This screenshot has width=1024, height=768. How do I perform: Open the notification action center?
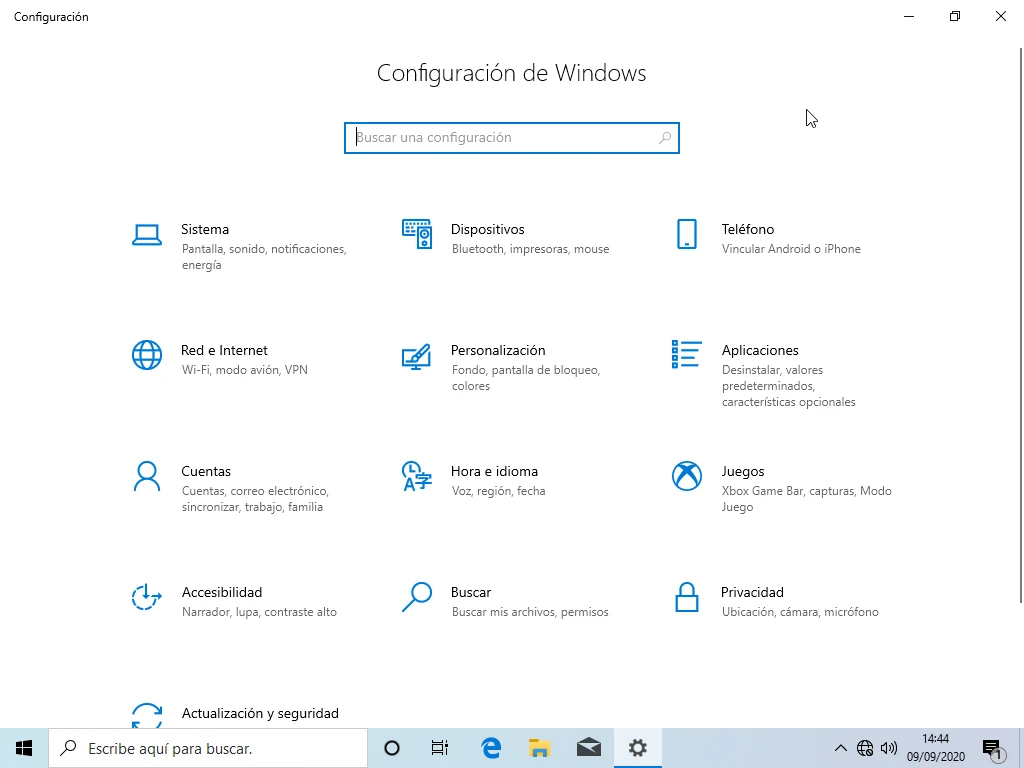(x=992, y=748)
